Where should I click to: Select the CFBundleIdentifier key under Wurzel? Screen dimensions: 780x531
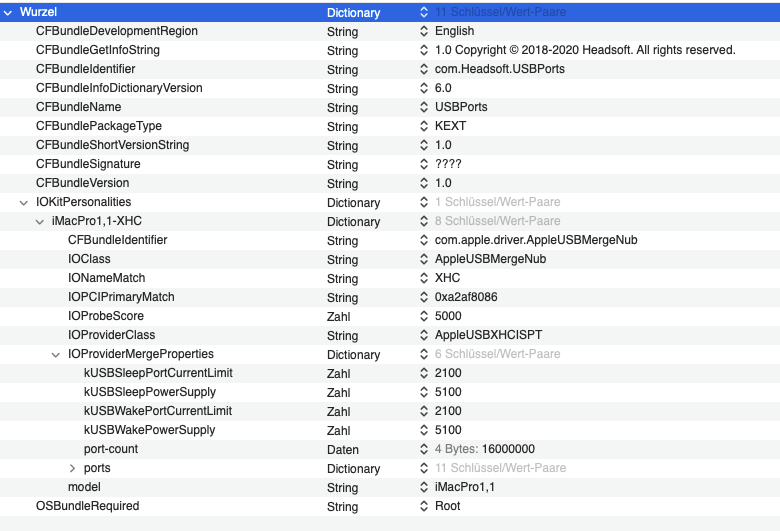[x=85, y=69]
